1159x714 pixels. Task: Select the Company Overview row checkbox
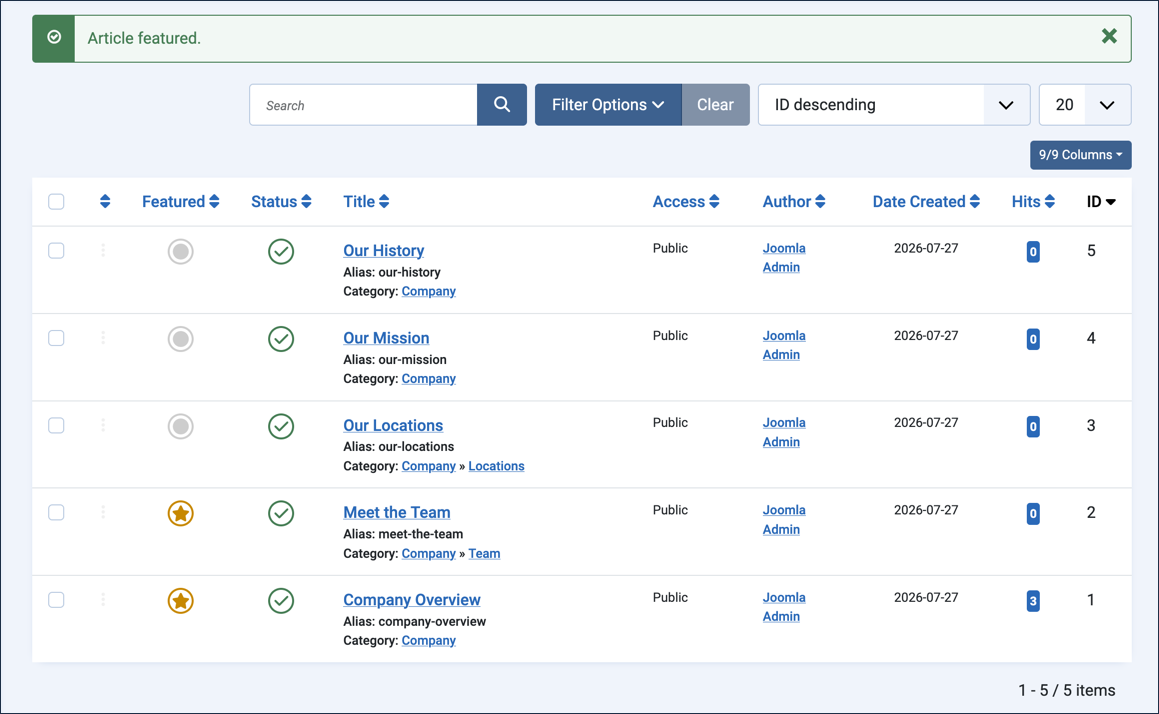pos(56,599)
